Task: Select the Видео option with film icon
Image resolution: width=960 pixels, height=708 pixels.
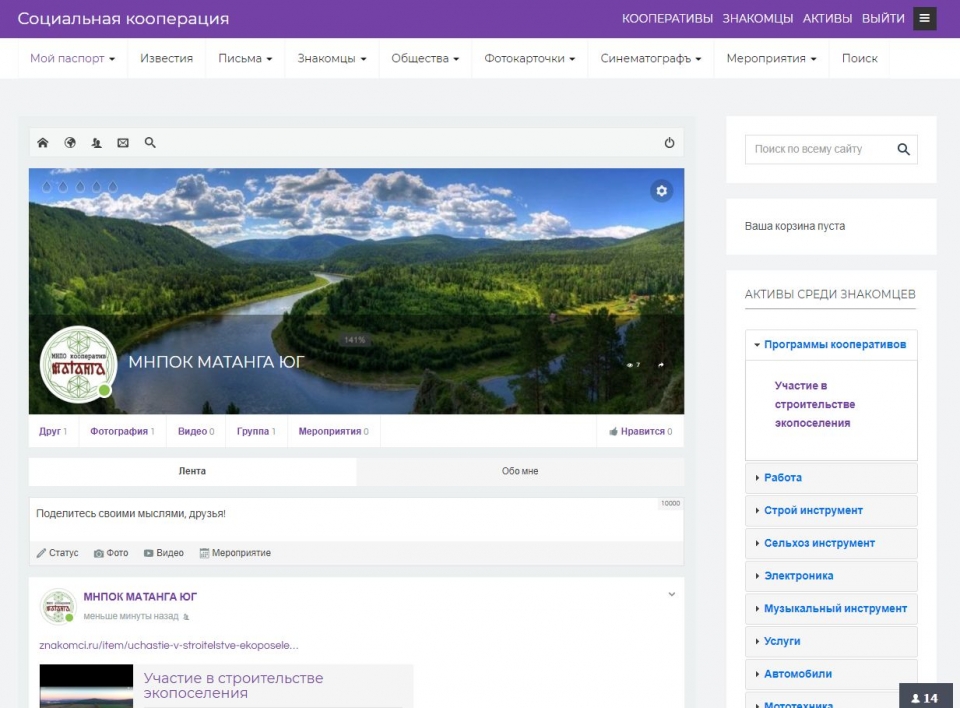Action: pyautogui.click(x=163, y=553)
